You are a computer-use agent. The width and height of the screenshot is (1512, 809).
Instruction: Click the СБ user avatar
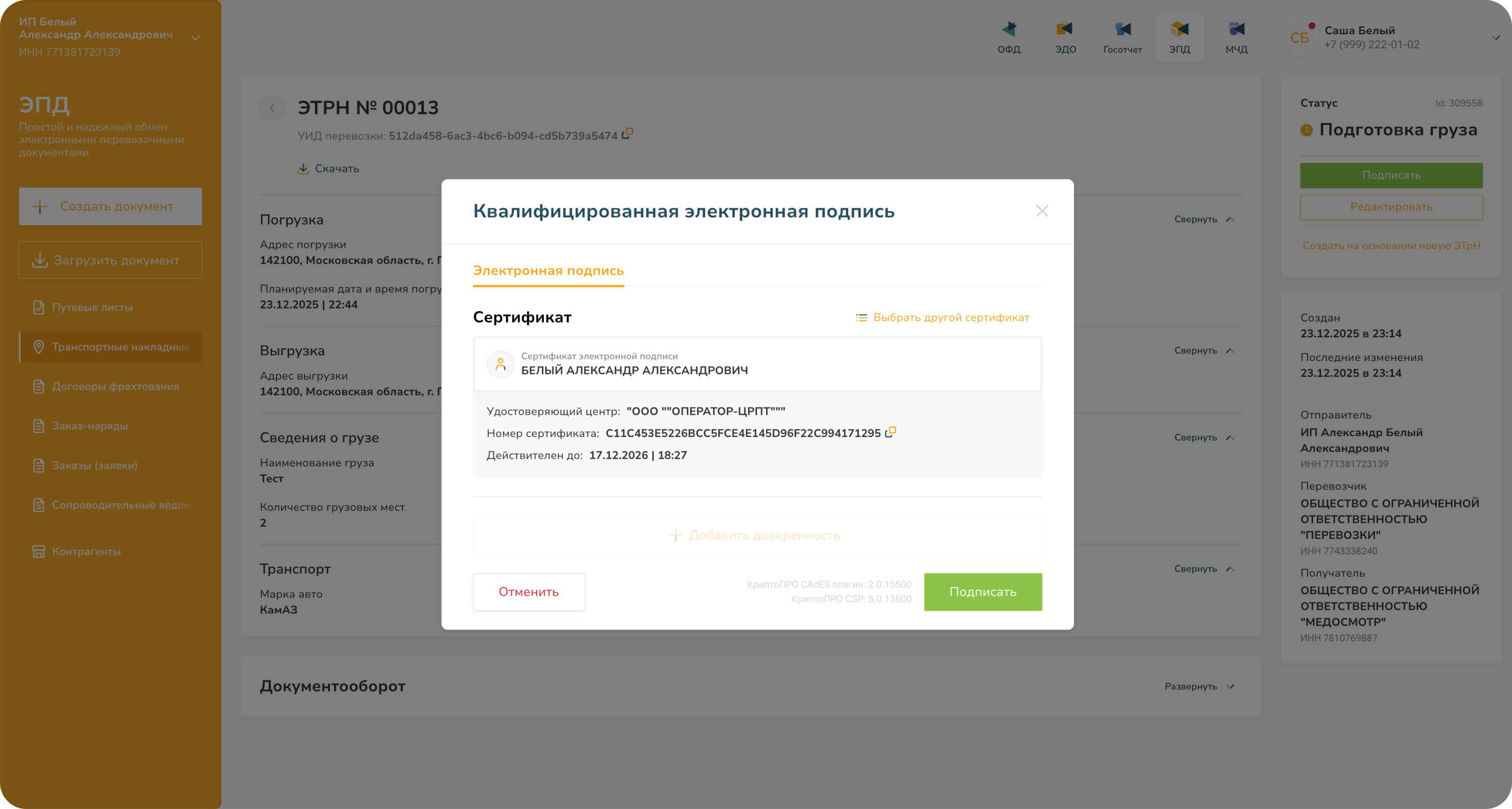coord(1299,38)
